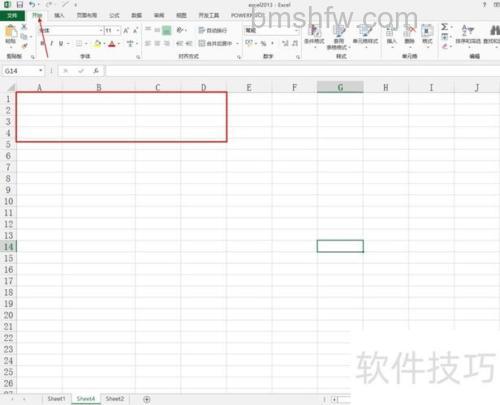
Task: Toggle align text left
Action: 148,43
